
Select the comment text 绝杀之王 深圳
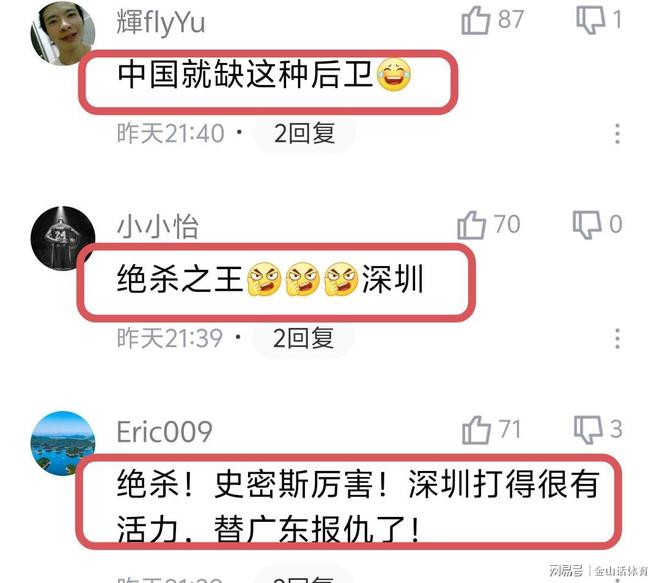click(x=270, y=279)
